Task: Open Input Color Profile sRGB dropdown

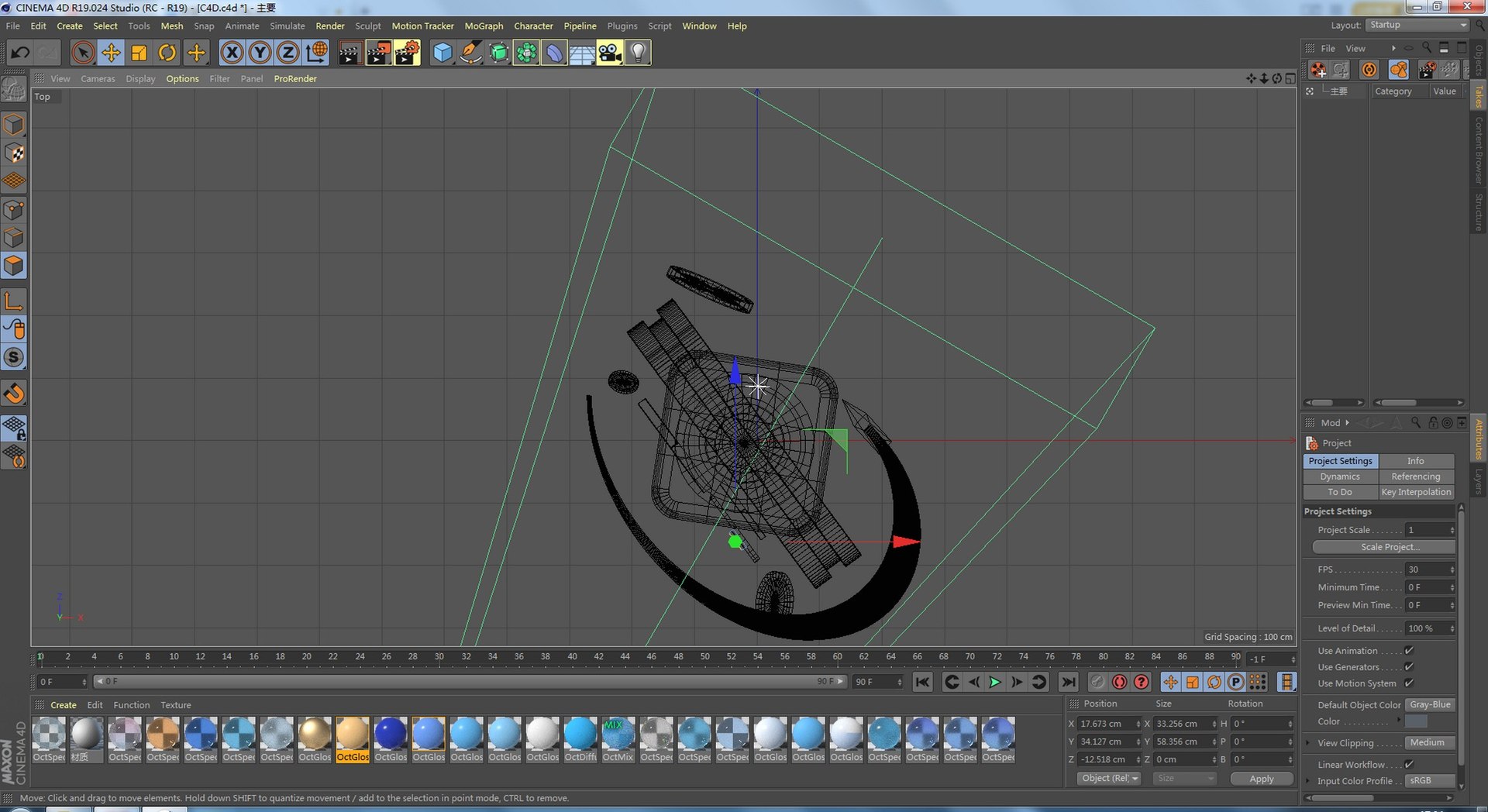Action: click(x=1430, y=781)
